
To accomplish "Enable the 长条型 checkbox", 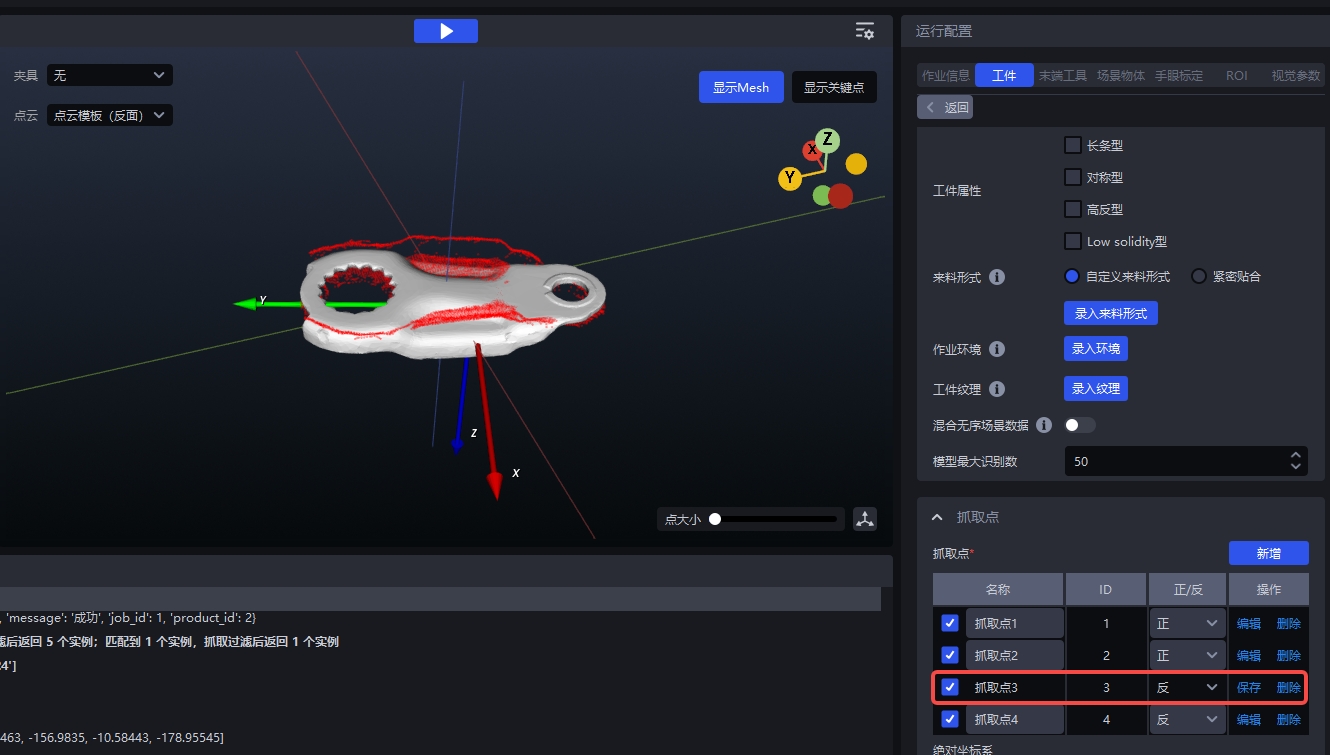I will [x=1073, y=145].
